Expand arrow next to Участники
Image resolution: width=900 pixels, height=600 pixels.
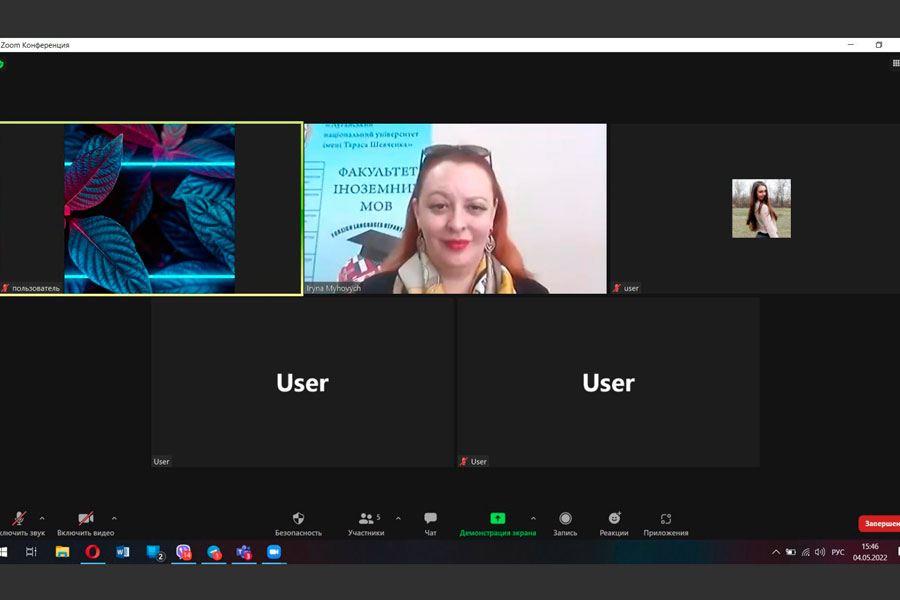pyautogui.click(x=398, y=518)
